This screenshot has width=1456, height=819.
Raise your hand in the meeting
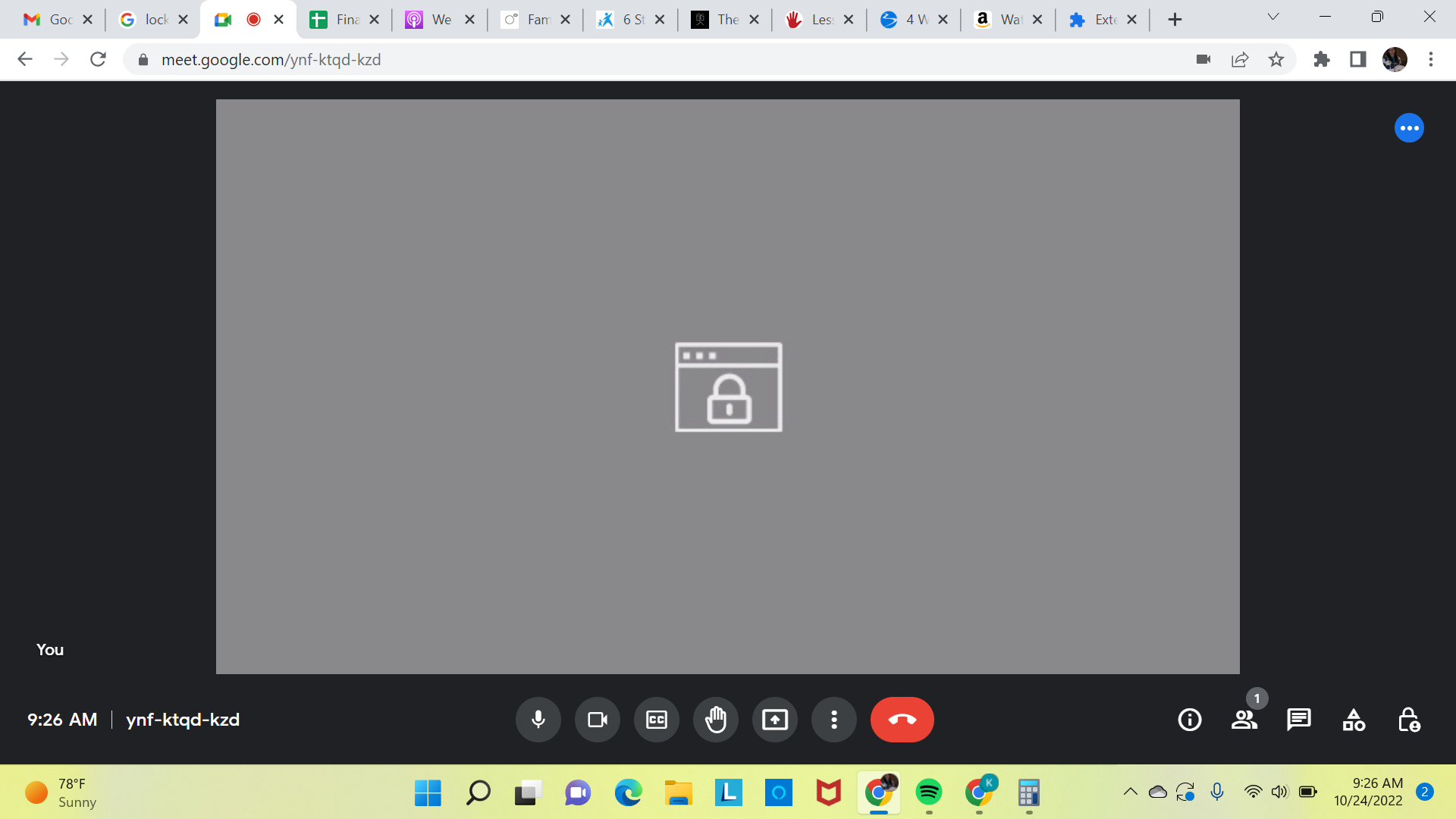(x=715, y=720)
